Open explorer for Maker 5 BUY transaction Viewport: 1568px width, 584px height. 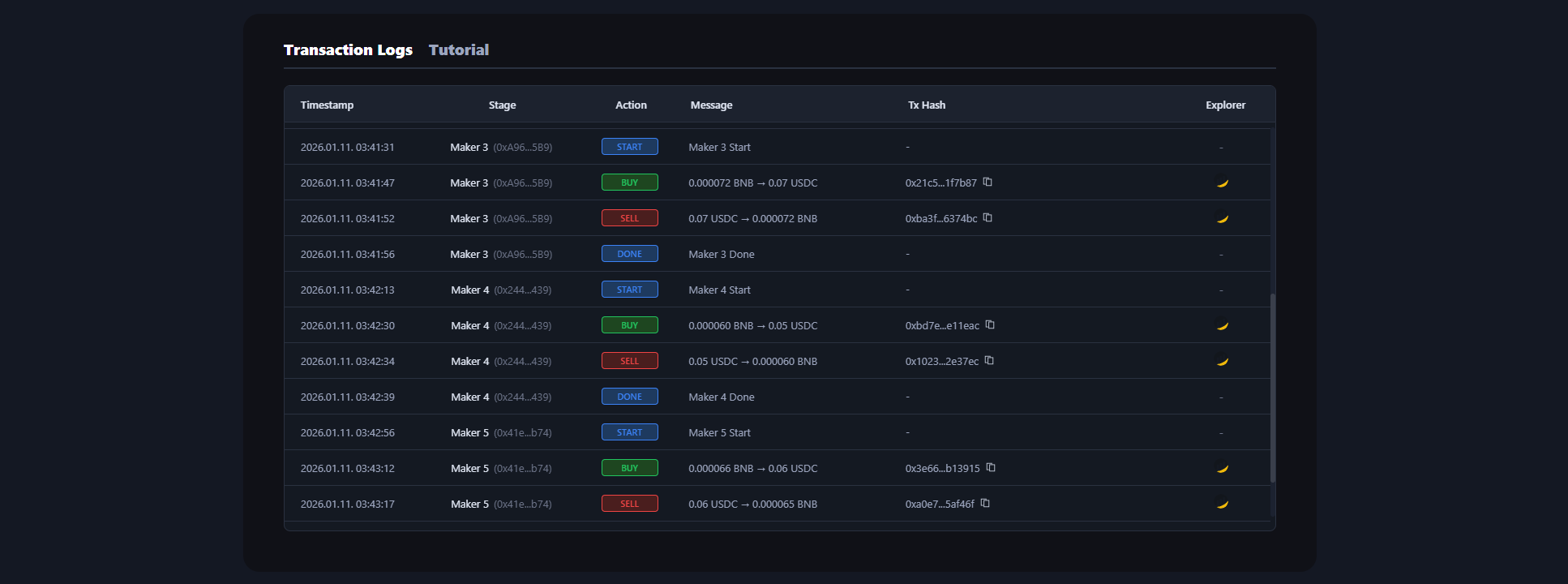1222,468
